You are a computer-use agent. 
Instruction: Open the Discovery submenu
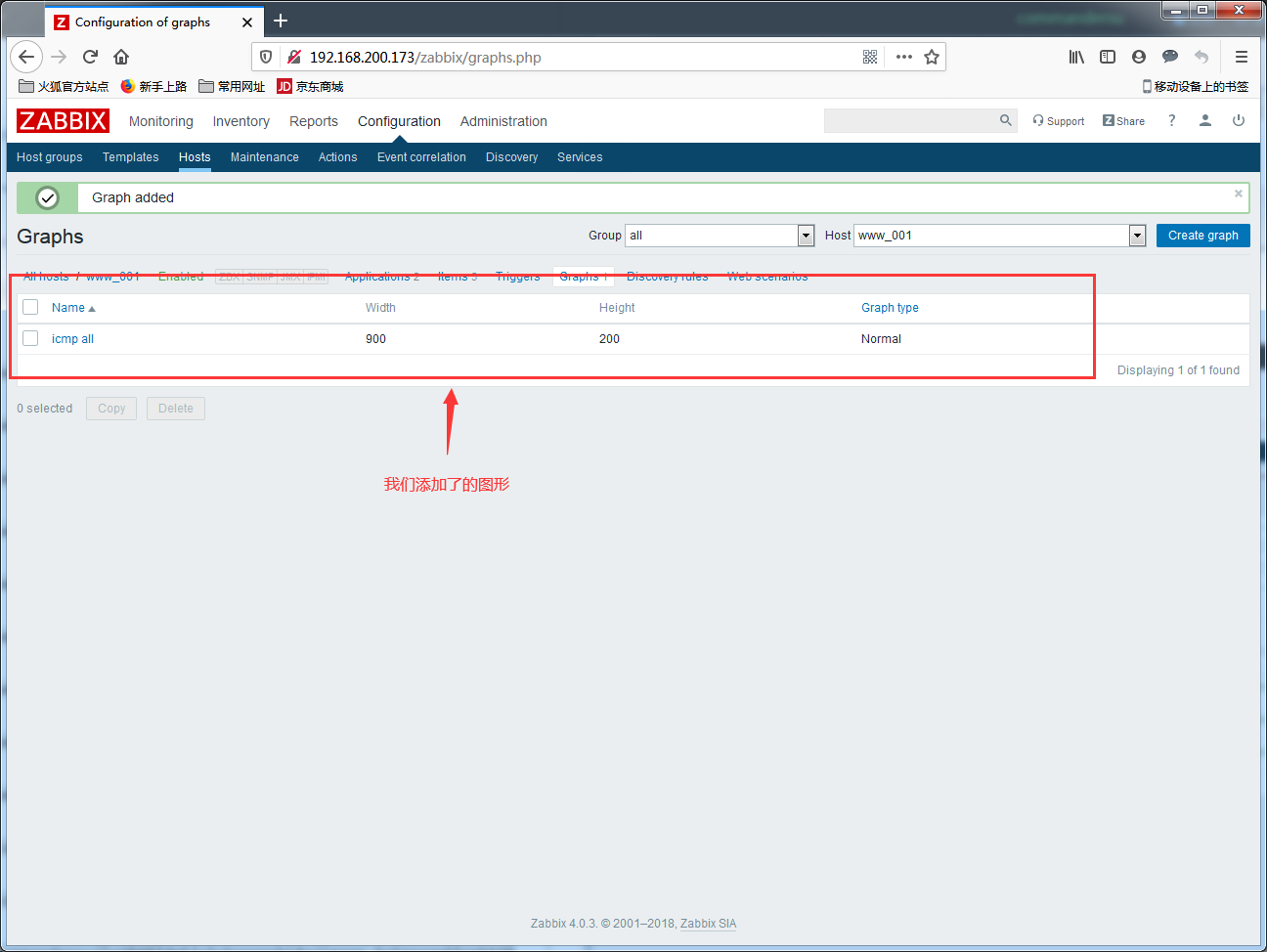[512, 157]
